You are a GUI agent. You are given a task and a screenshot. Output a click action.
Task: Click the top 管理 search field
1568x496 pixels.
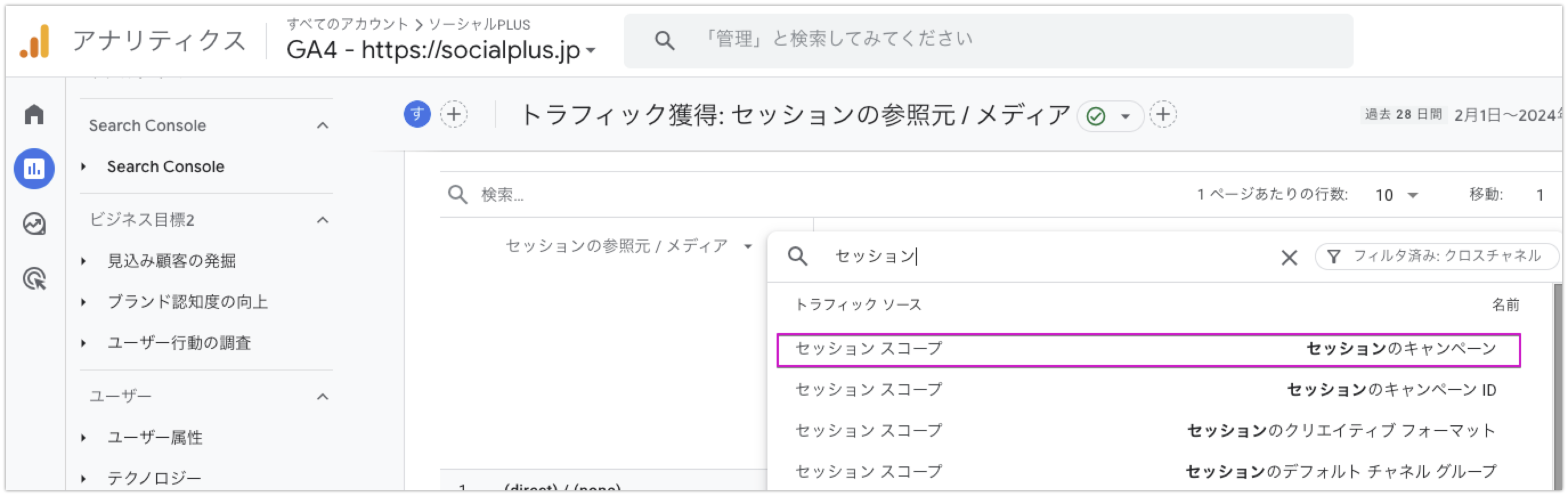(988, 41)
